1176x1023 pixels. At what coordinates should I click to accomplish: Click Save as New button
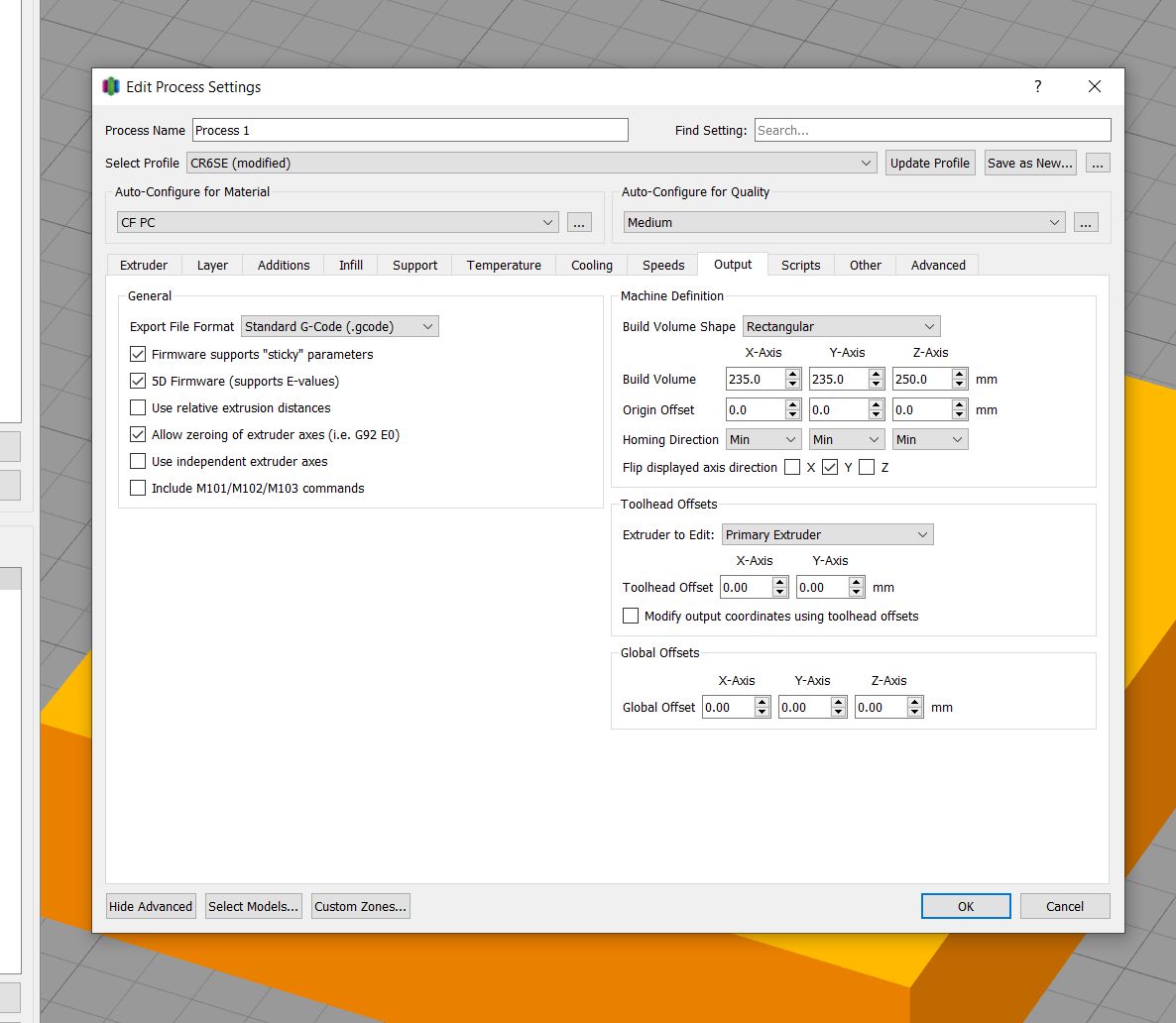pos(1030,163)
